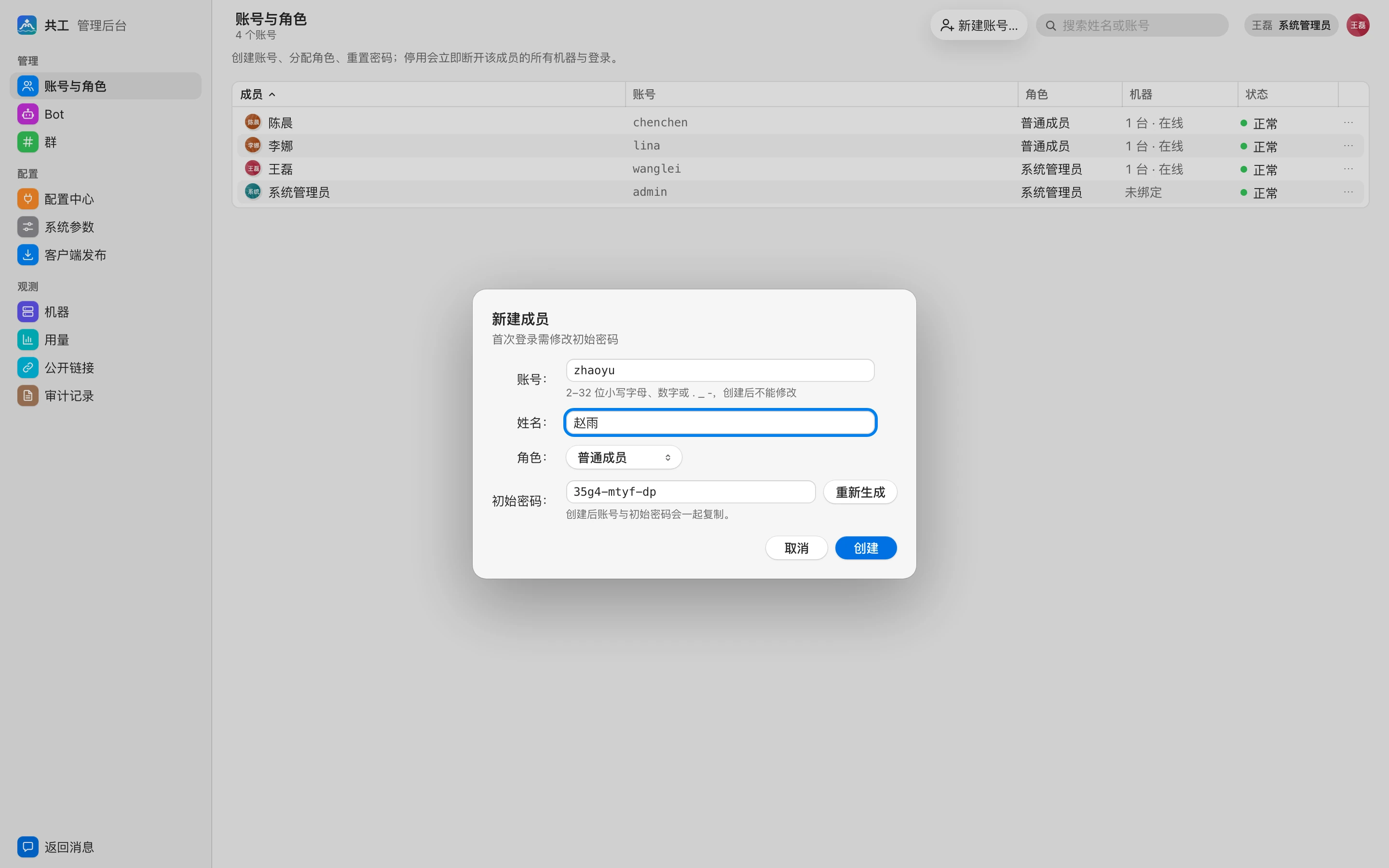The height and width of the screenshot is (868, 1389).
Task: Open 用量 chart icon
Action: point(27,340)
